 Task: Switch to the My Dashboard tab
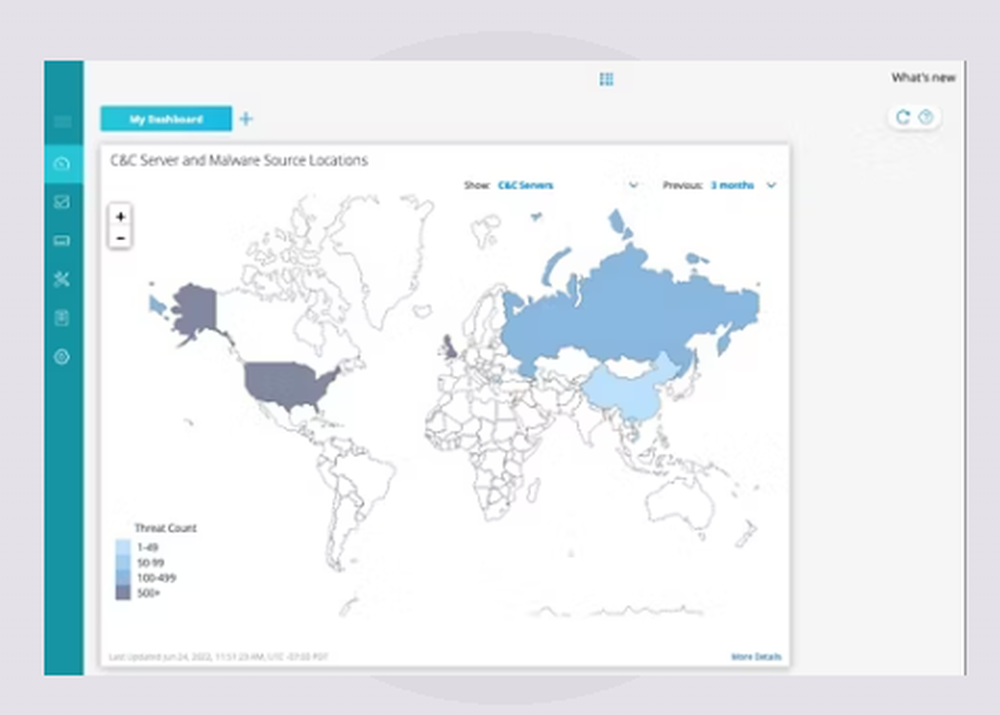click(166, 119)
